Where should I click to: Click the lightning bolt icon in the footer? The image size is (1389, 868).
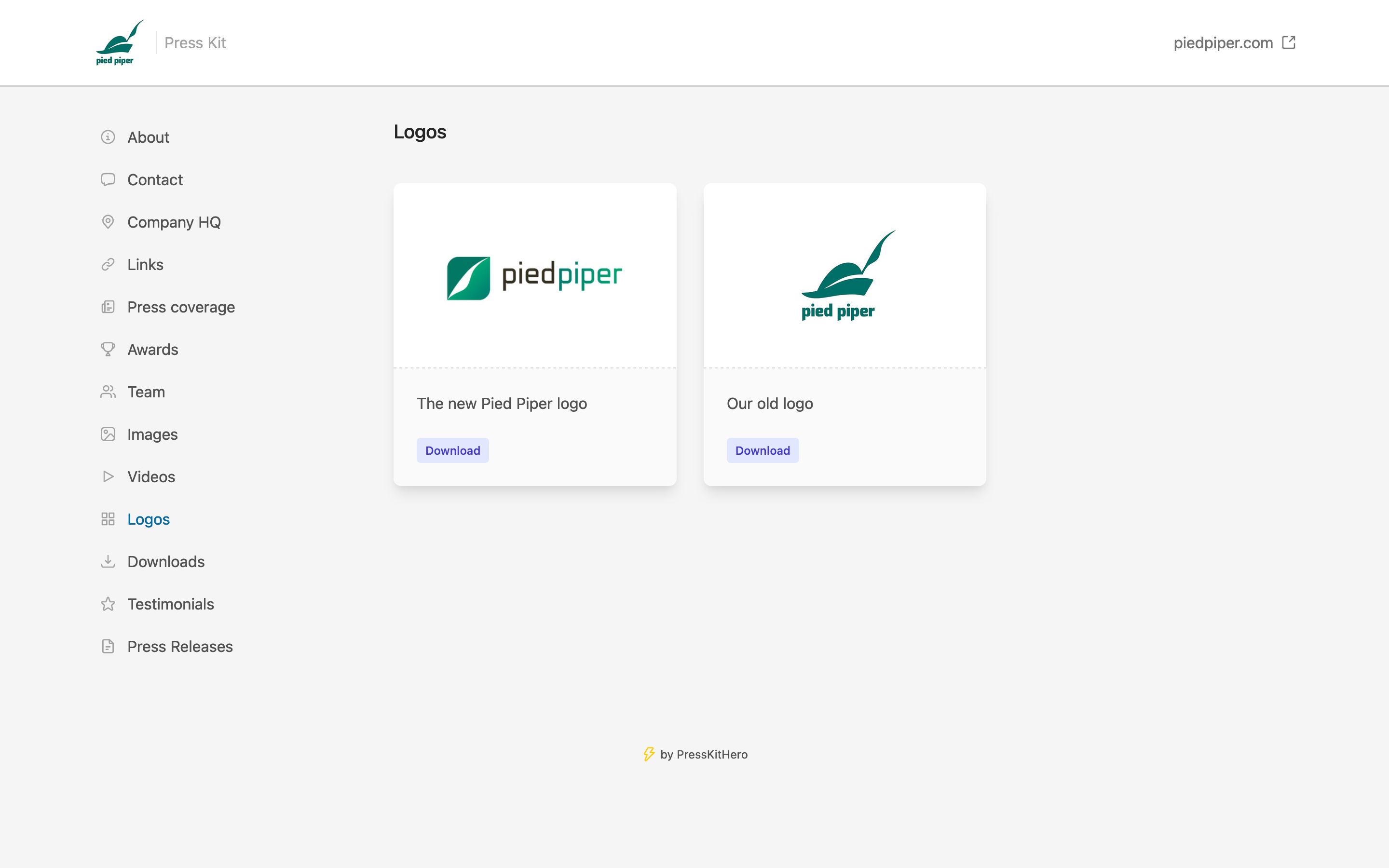tap(649, 754)
